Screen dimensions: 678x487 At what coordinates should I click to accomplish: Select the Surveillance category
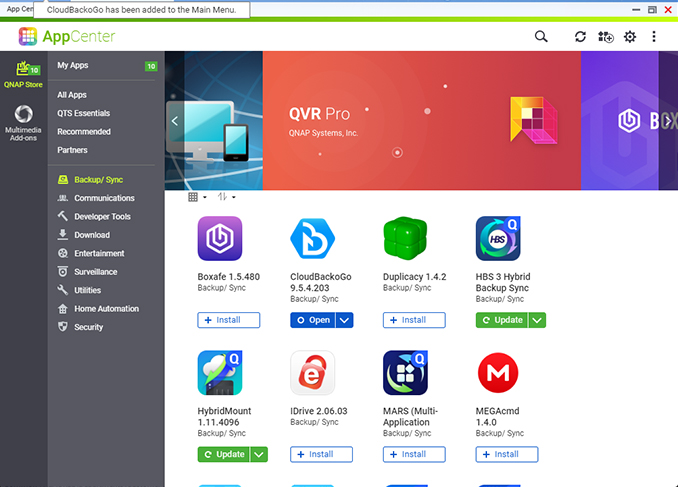(x=95, y=272)
